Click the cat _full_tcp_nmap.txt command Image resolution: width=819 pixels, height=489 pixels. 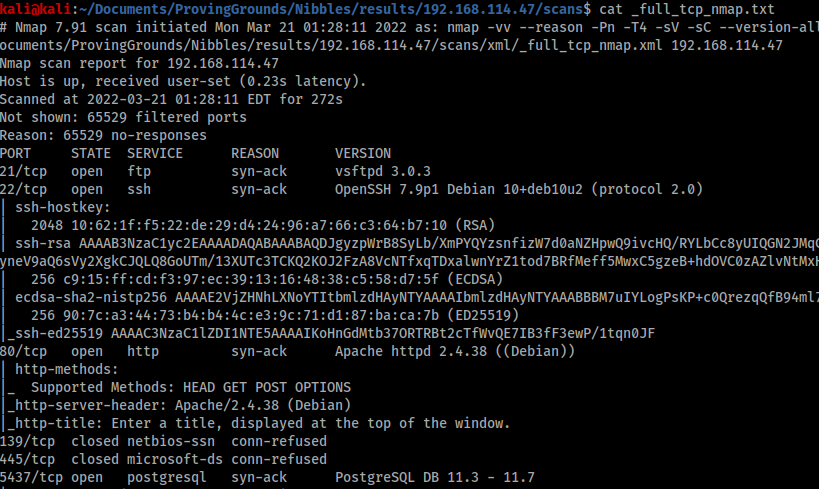(x=687, y=9)
